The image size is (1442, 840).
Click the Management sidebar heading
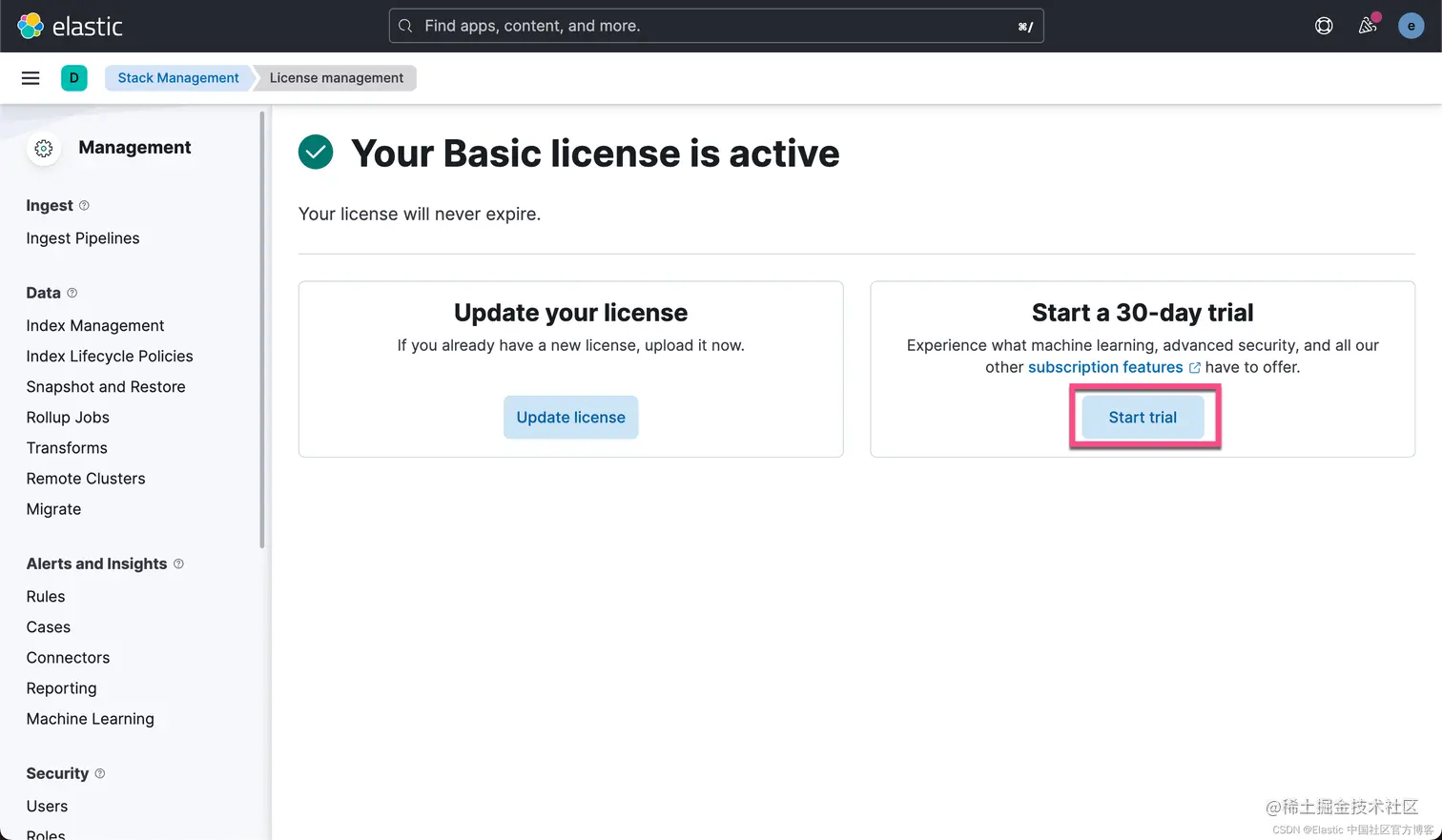134,148
